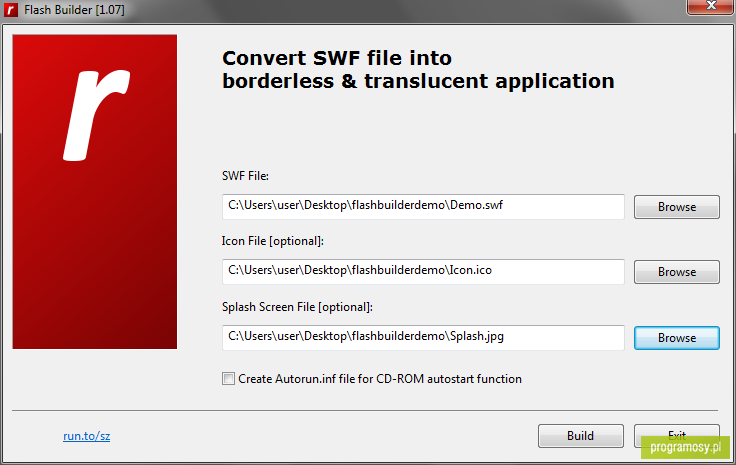Close the Flash Builder window
The image size is (736, 465).
point(711,7)
